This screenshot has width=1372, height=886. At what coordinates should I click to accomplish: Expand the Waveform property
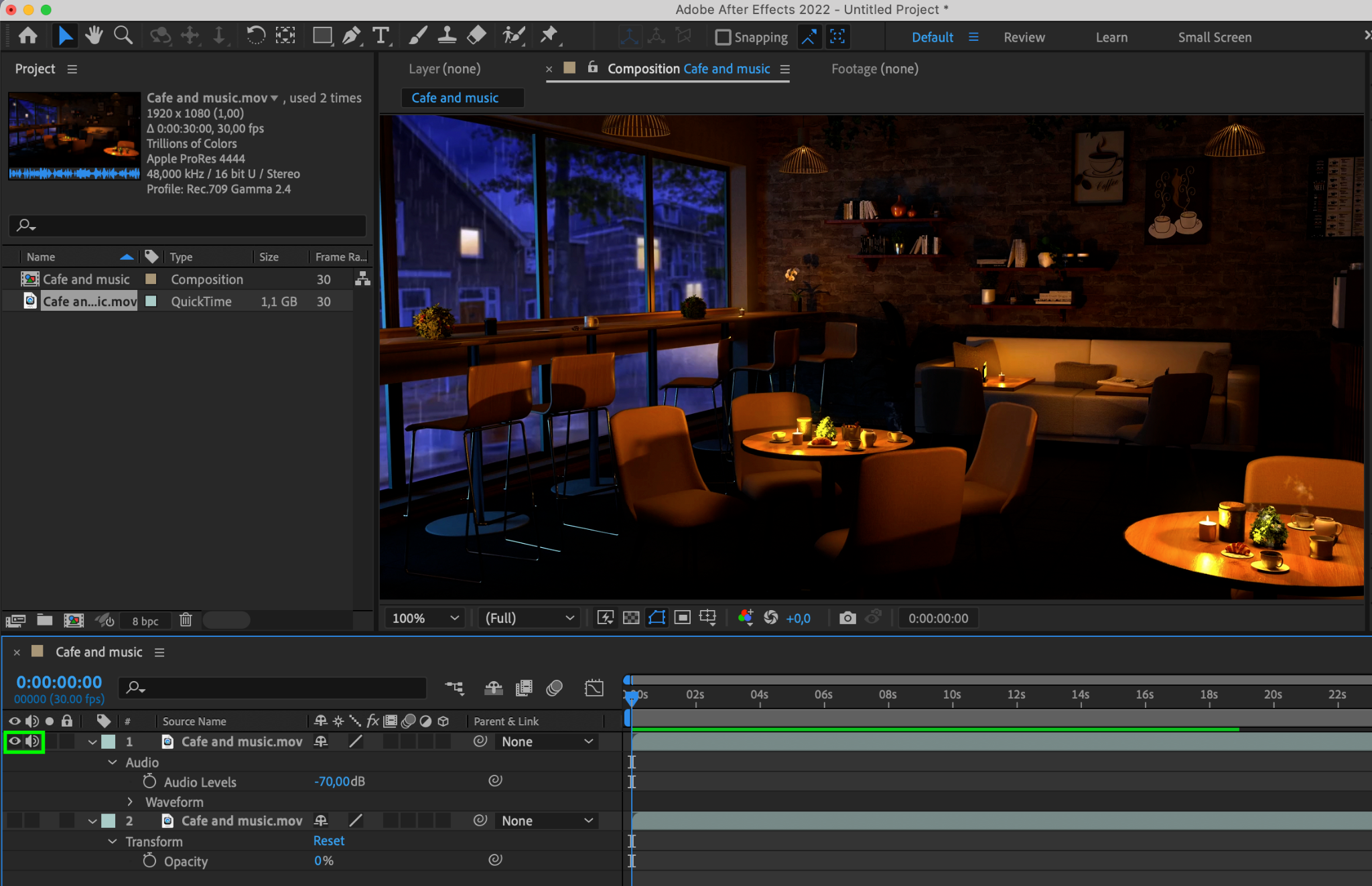click(131, 802)
